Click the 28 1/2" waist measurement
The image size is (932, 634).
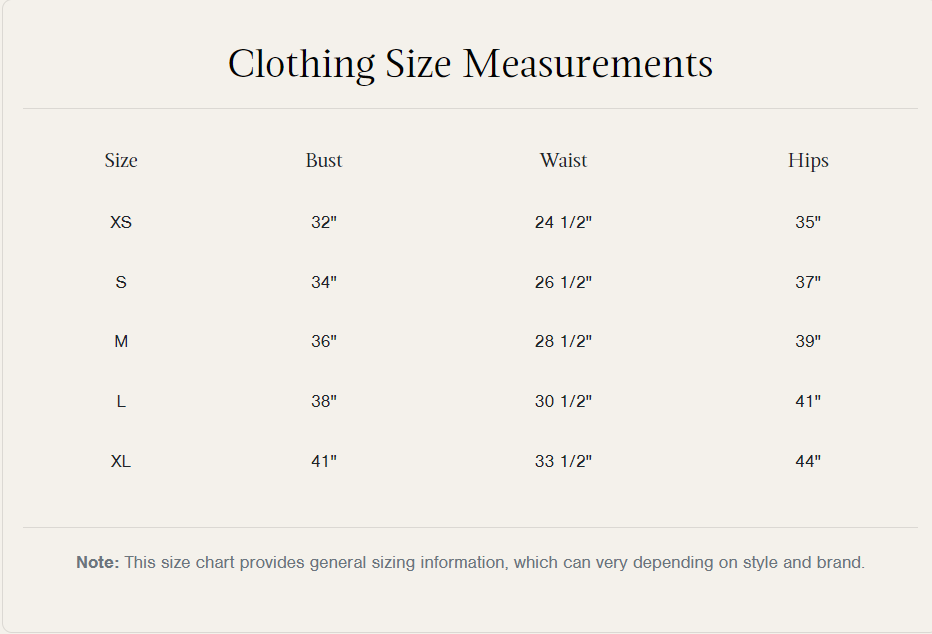tap(563, 342)
